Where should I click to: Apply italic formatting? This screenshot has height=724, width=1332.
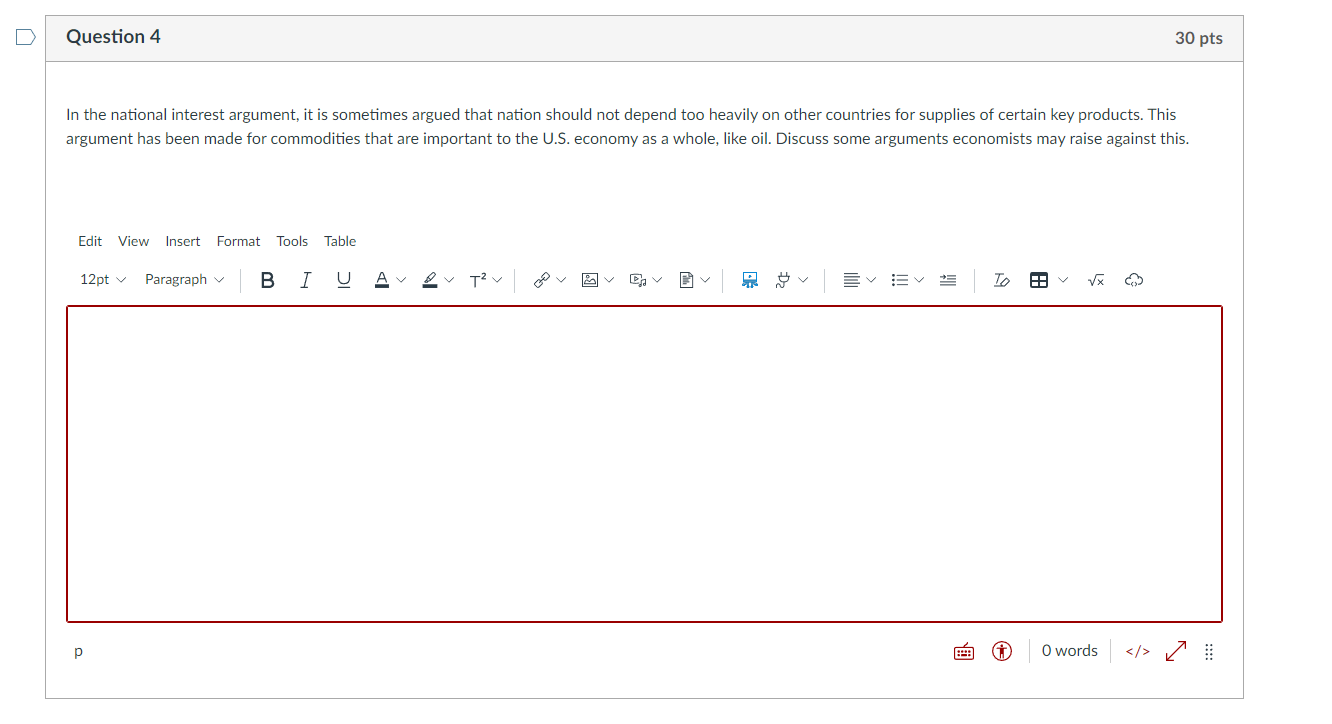click(x=305, y=279)
